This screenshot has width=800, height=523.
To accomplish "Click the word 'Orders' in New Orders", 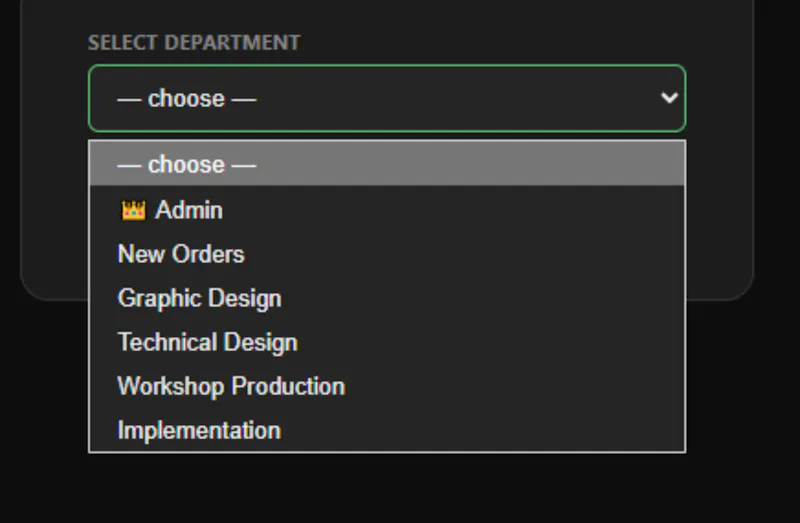I will [208, 254].
